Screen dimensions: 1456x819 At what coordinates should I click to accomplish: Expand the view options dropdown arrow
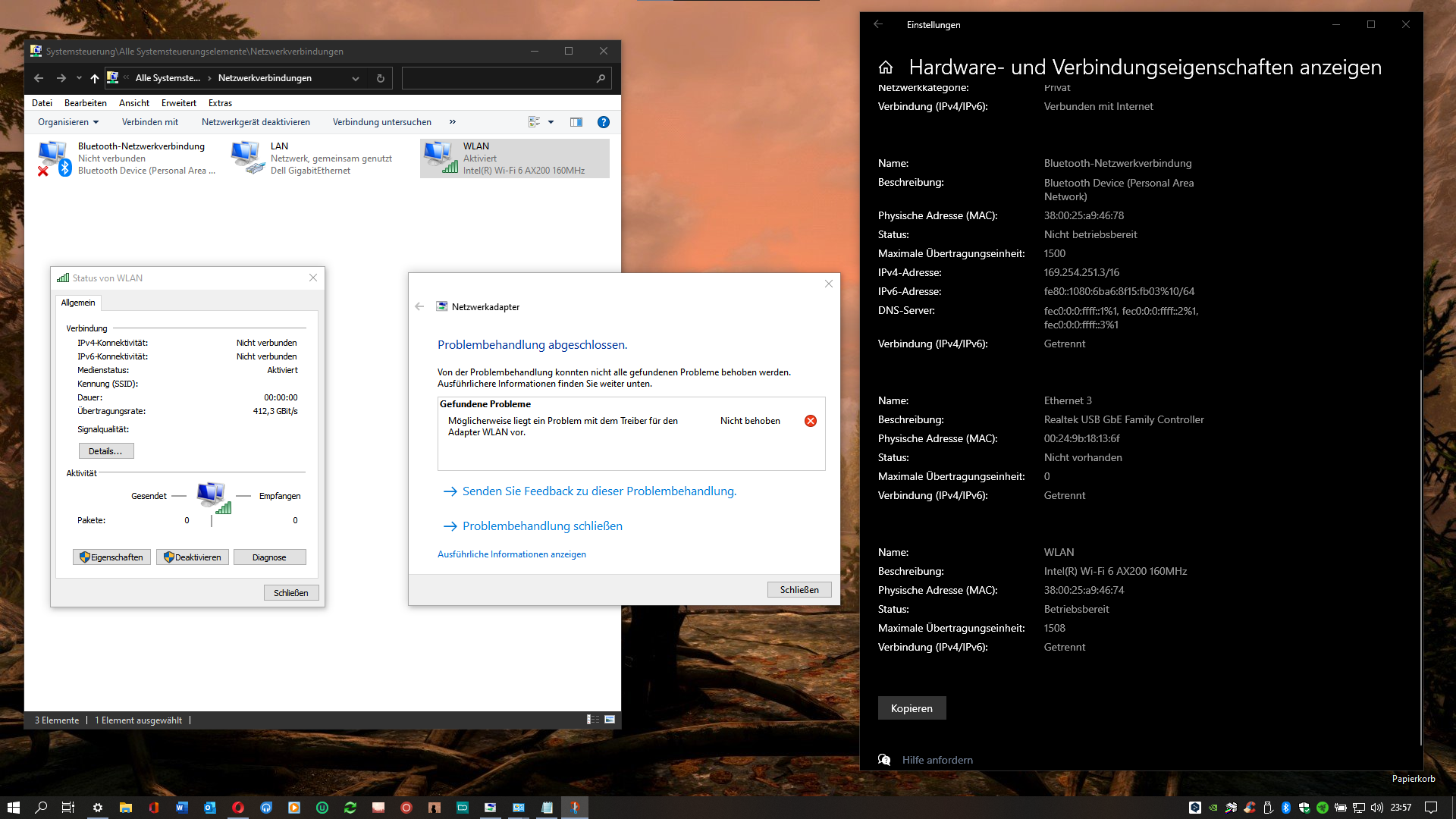[x=551, y=122]
